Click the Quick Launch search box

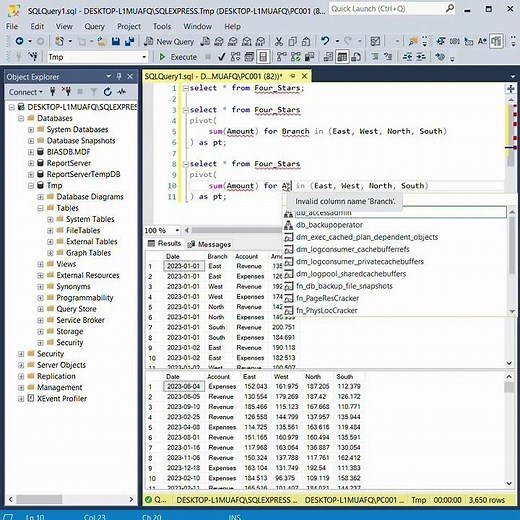[392, 9]
